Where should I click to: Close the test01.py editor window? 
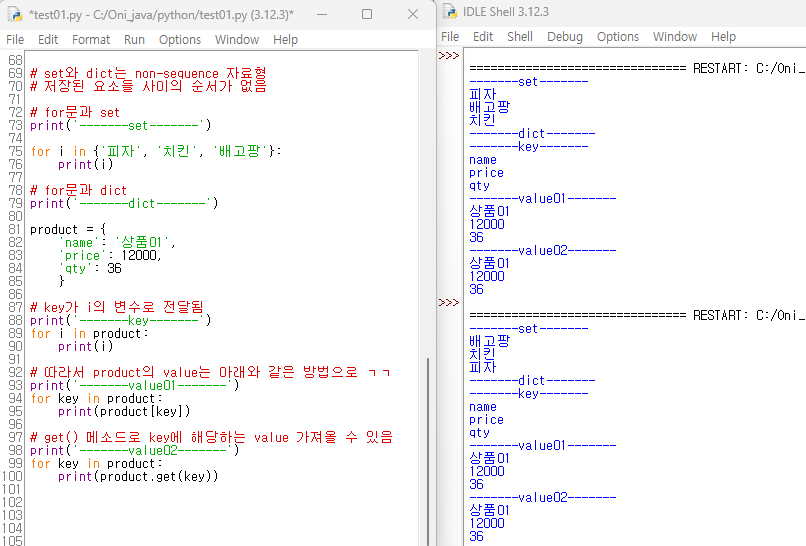pos(413,14)
